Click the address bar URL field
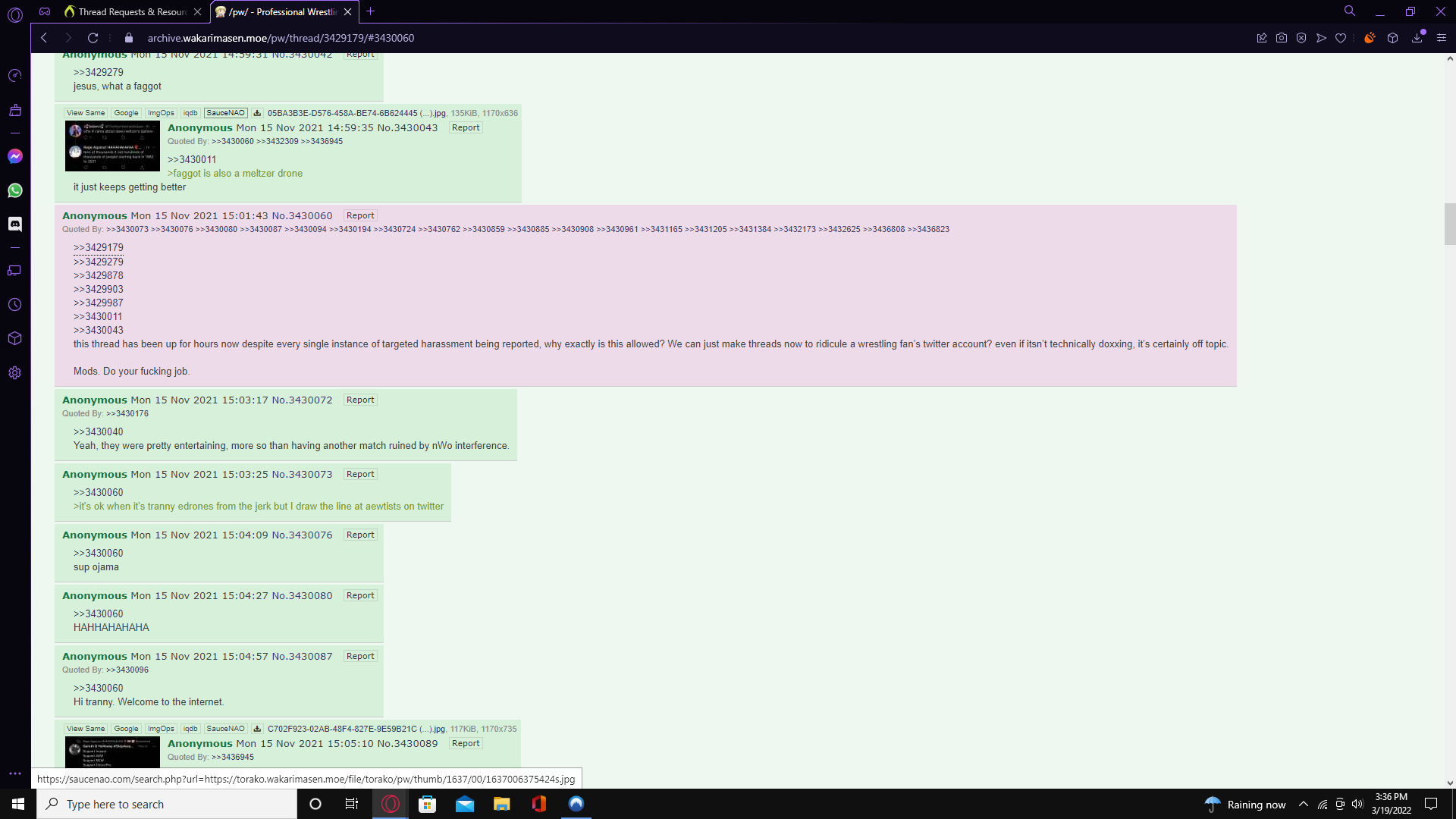This screenshot has height=819, width=1456. pos(281,38)
